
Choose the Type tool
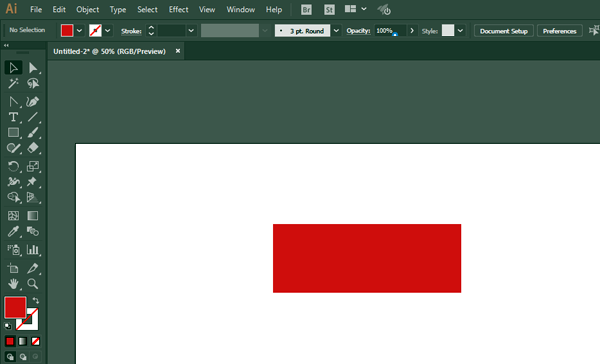tap(13, 117)
